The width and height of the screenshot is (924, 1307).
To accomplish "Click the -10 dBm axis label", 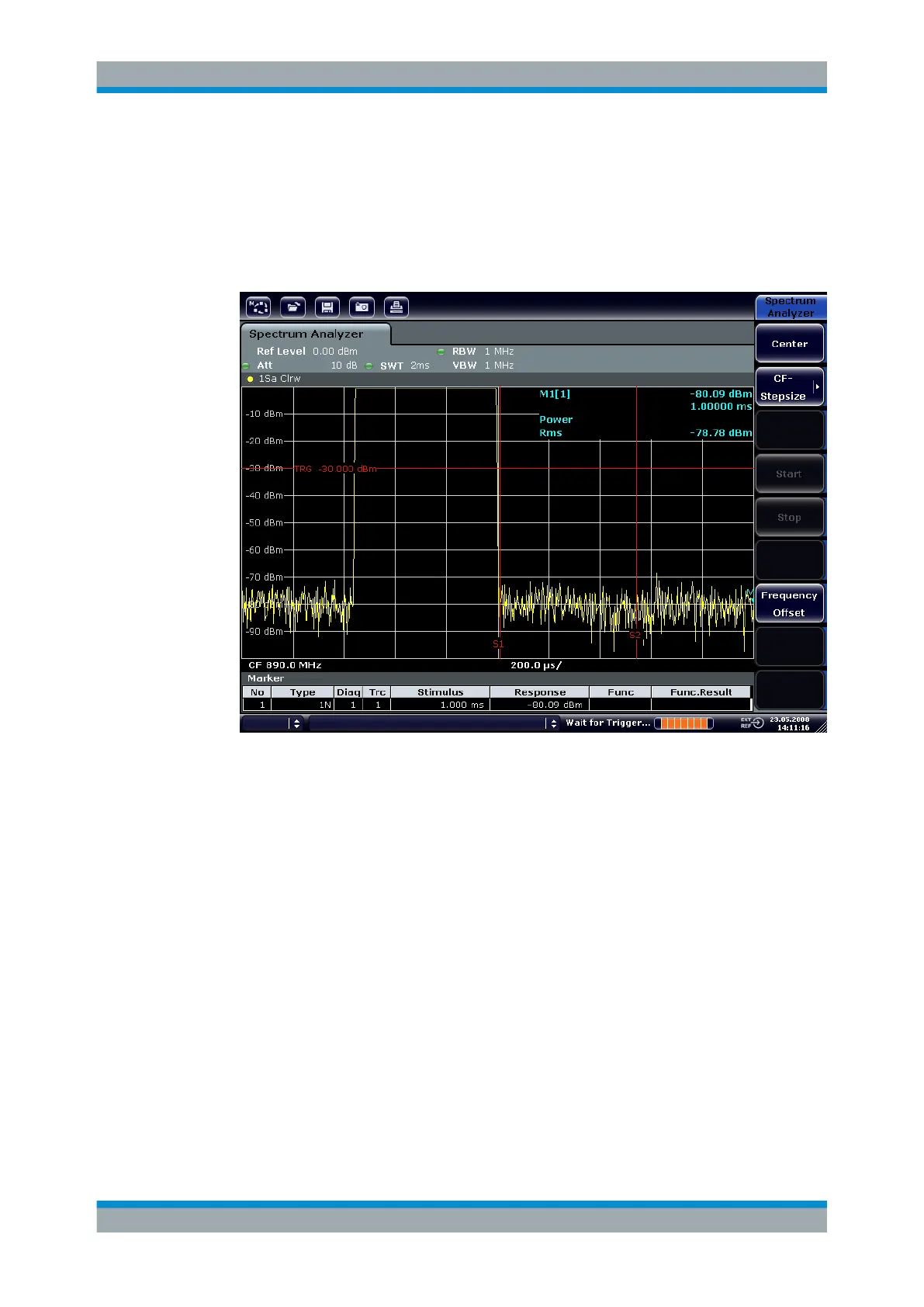I will [264, 414].
